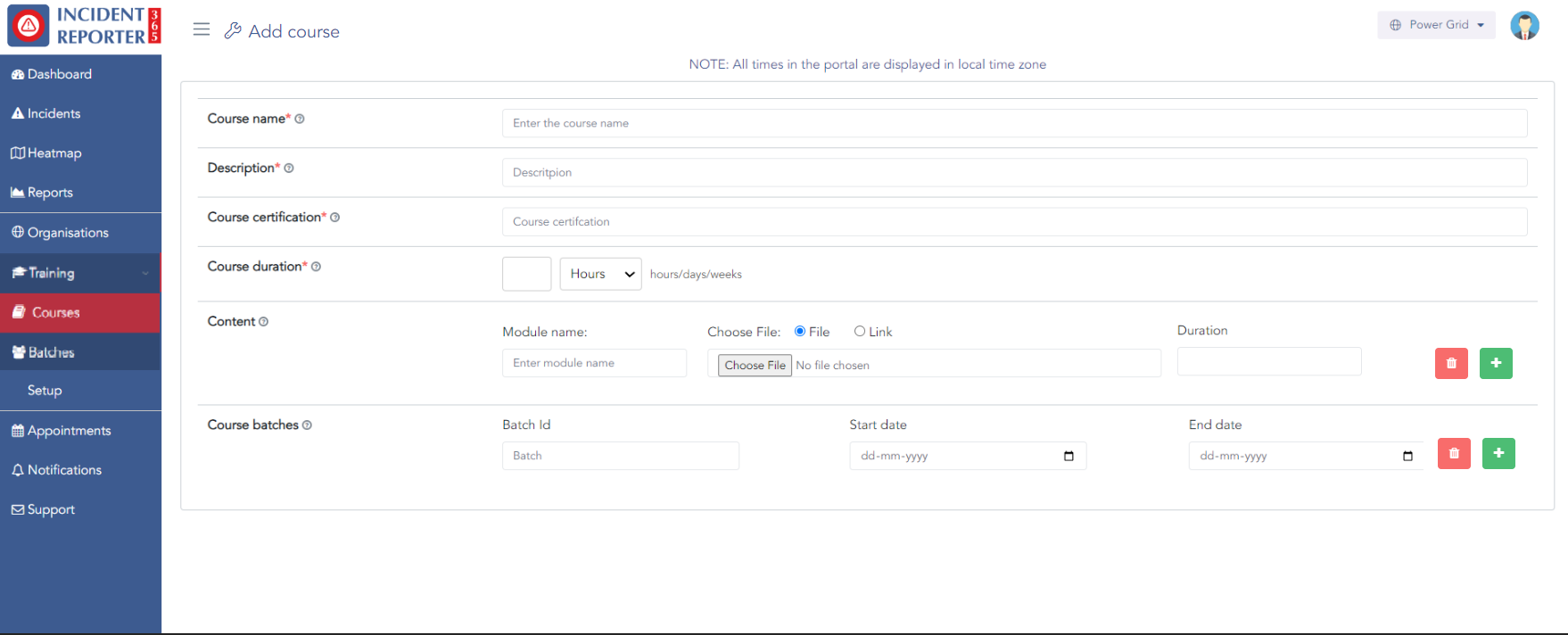Open the Hours duration unit dropdown
The height and width of the screenshot is (635, 1568).
coord(600,274)
